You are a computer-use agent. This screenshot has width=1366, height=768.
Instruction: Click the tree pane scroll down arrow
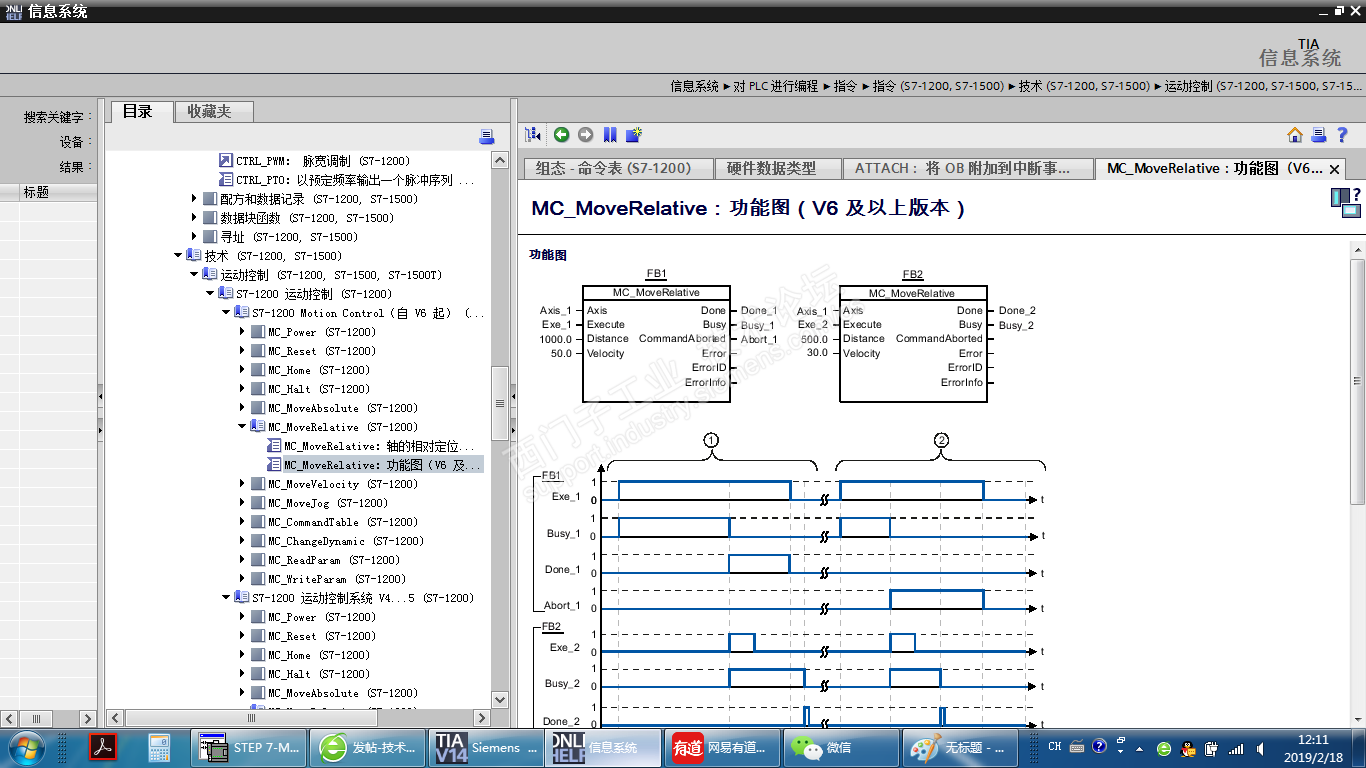(x=500, y=700)
